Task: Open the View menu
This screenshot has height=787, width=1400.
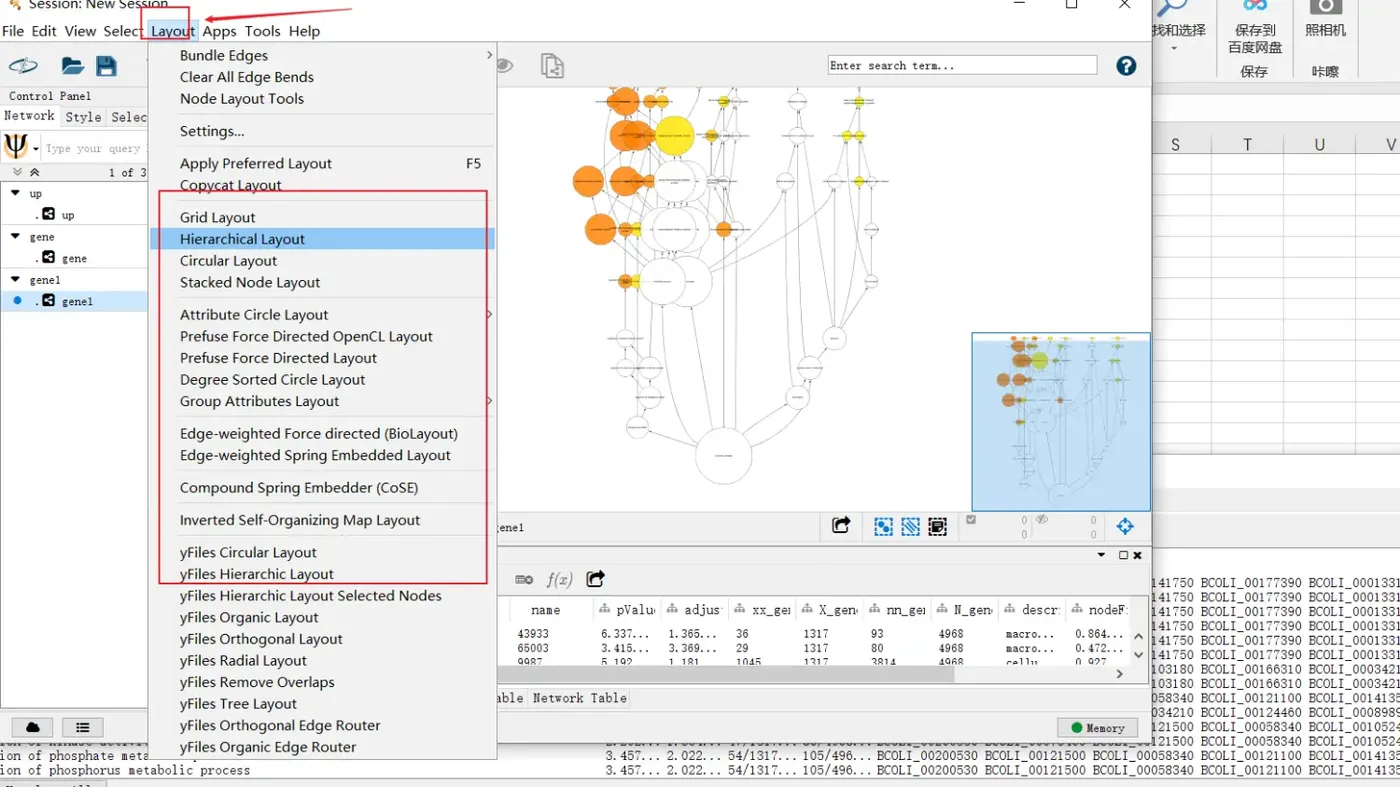Action: 80,31
